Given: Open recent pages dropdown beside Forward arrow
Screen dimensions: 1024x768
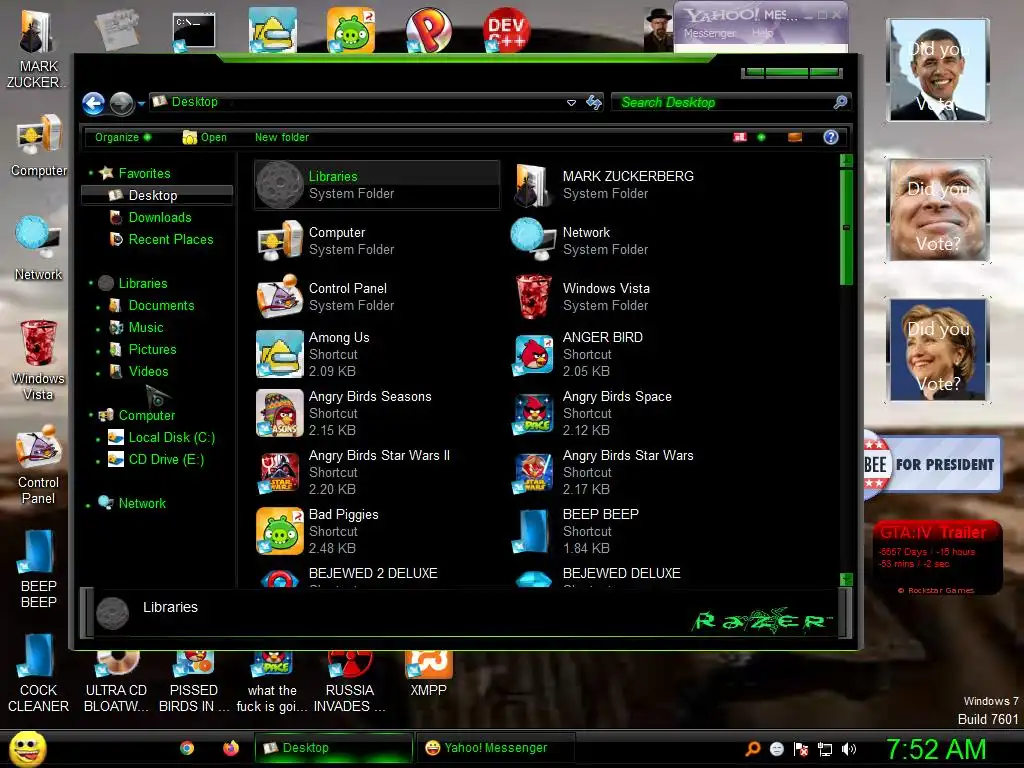Looking at the screenshot, I should tap(141, 103).
